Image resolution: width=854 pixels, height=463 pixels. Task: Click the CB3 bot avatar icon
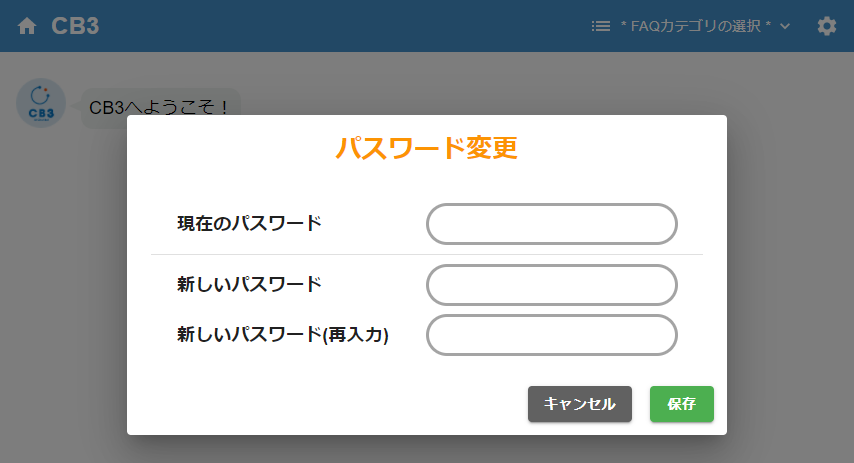(41, 103)
